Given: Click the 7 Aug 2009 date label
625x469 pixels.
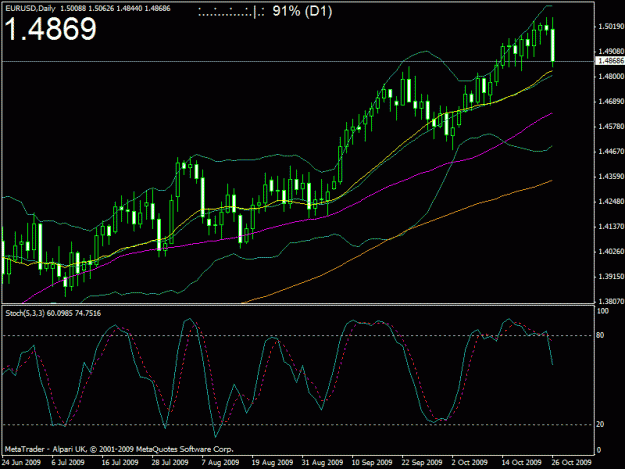Looking at the screenshot, I should pos(220,462).
